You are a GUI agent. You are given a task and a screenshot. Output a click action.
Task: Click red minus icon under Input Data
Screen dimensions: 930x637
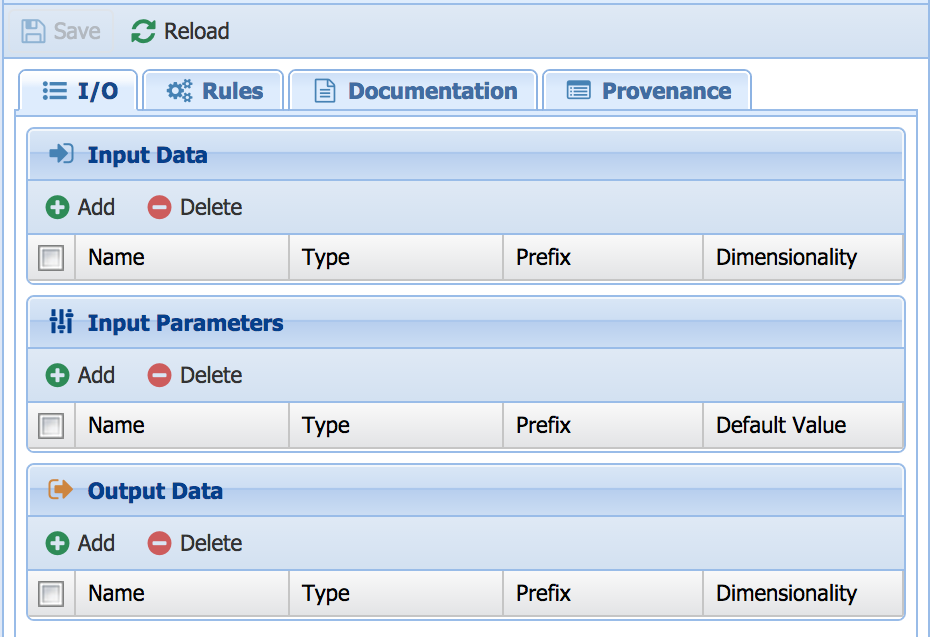click(159, 208)
